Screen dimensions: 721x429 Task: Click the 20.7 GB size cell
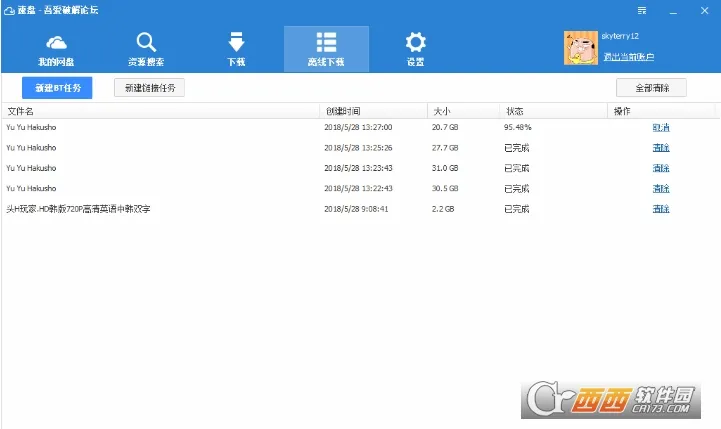445,127
